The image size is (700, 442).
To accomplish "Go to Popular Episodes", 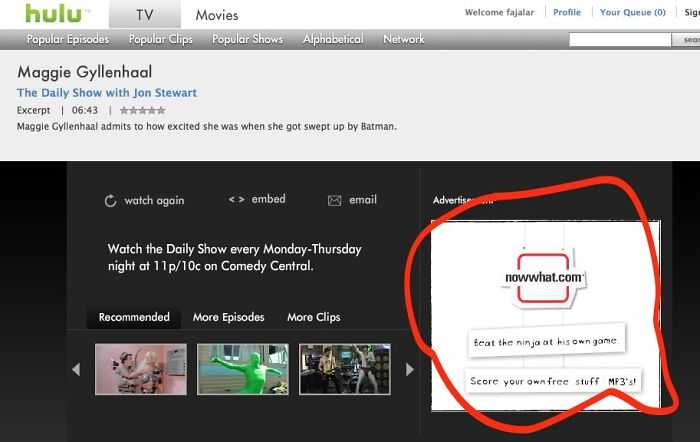I will pos(68,39).
